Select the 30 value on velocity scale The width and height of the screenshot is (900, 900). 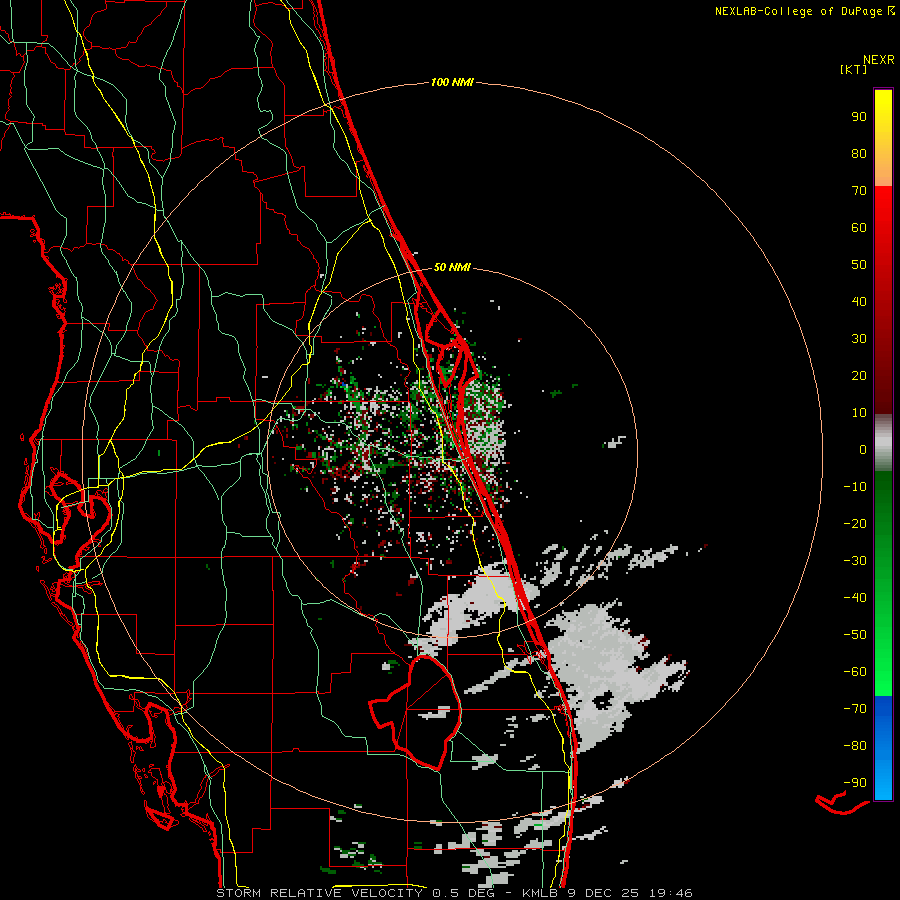click(859, 339)
